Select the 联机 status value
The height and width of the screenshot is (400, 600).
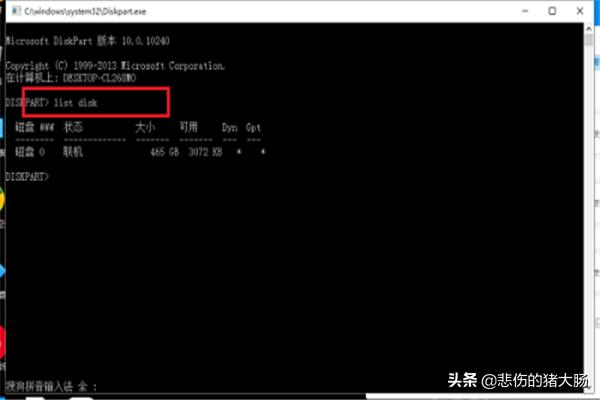[x=73, y=152]
